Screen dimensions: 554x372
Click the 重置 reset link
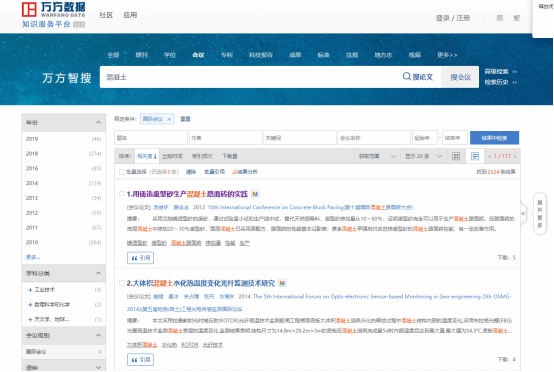(x=185, y=119)
